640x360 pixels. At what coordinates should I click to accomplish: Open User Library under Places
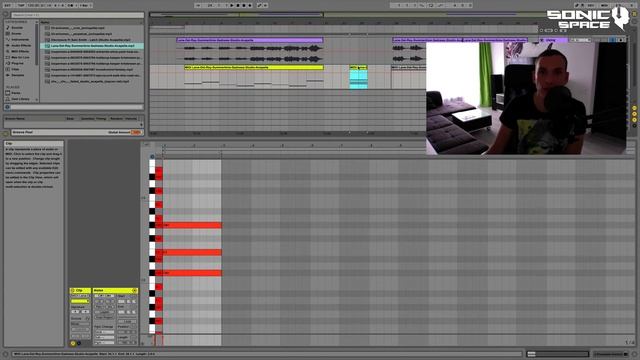point(20,99)
